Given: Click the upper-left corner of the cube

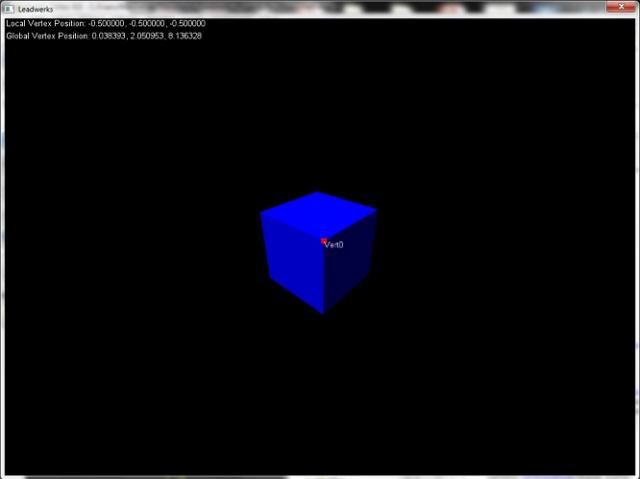Looking at the screenshot, I should pos(261,212).
